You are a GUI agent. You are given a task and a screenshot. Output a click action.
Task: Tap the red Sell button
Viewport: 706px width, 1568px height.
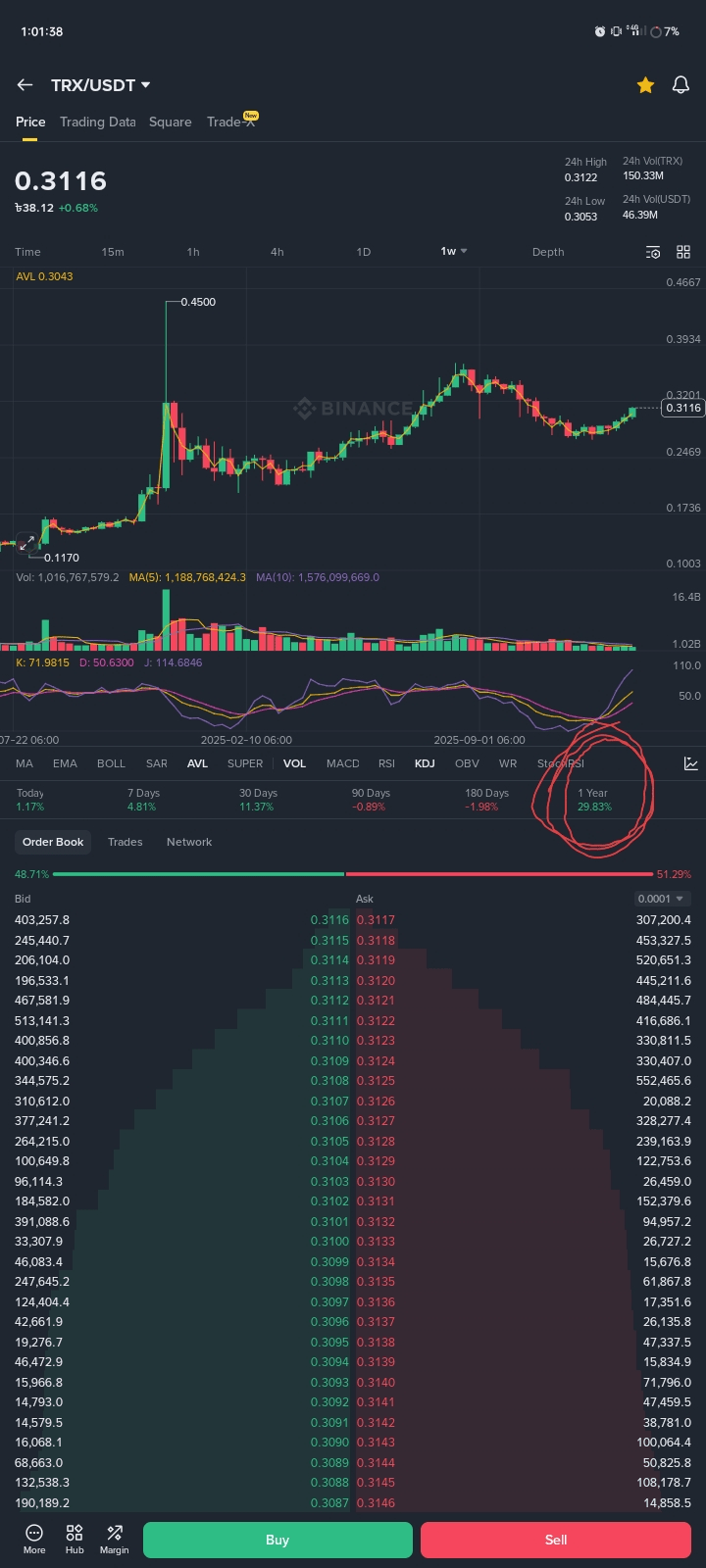(556, 1540)
